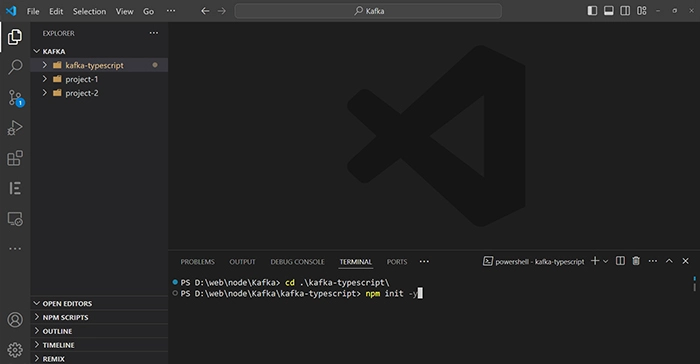Open the Manage gear icon

click(x=15, y=350)
